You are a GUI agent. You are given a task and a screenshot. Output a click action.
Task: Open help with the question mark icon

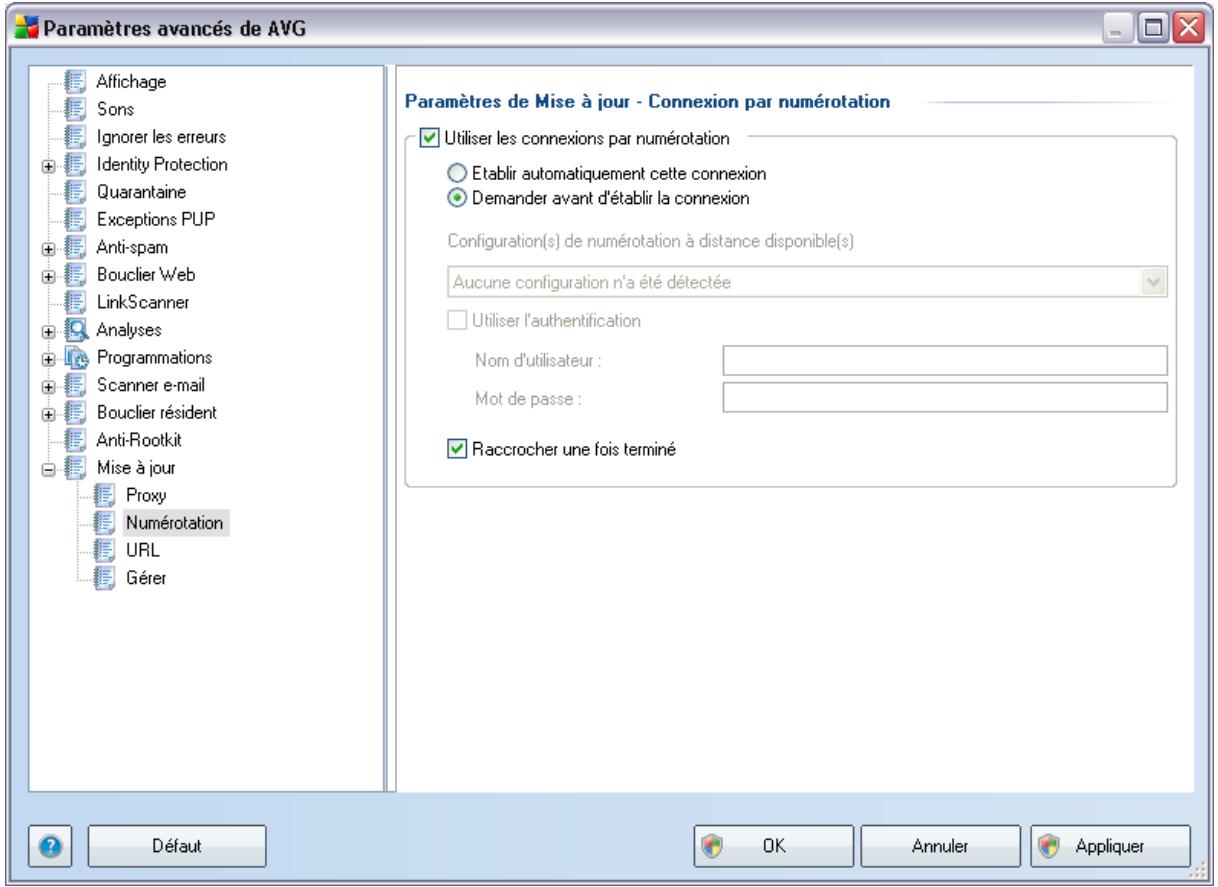(50, 845)
